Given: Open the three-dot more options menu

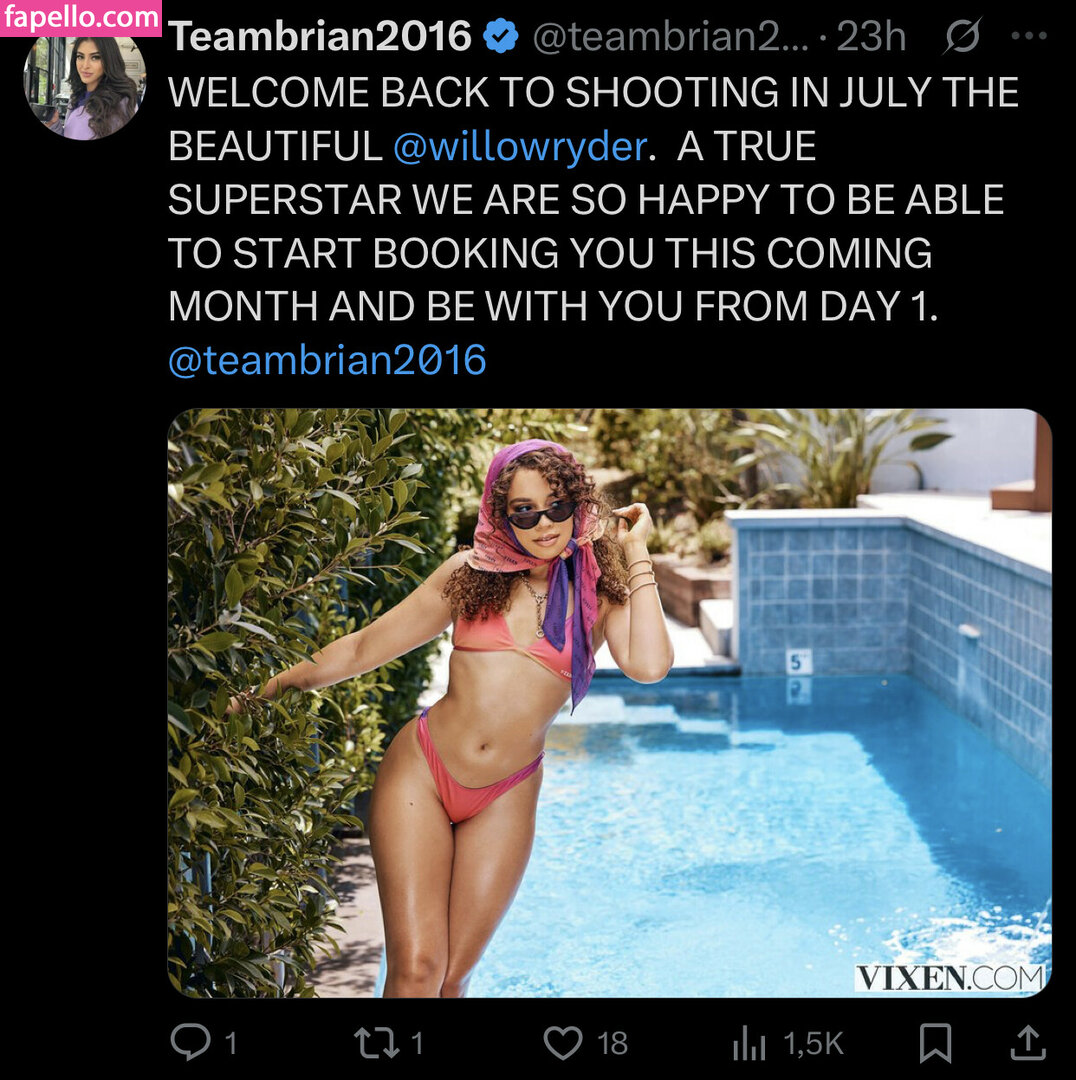Looking at the screenshot, I should [1028, 37].
